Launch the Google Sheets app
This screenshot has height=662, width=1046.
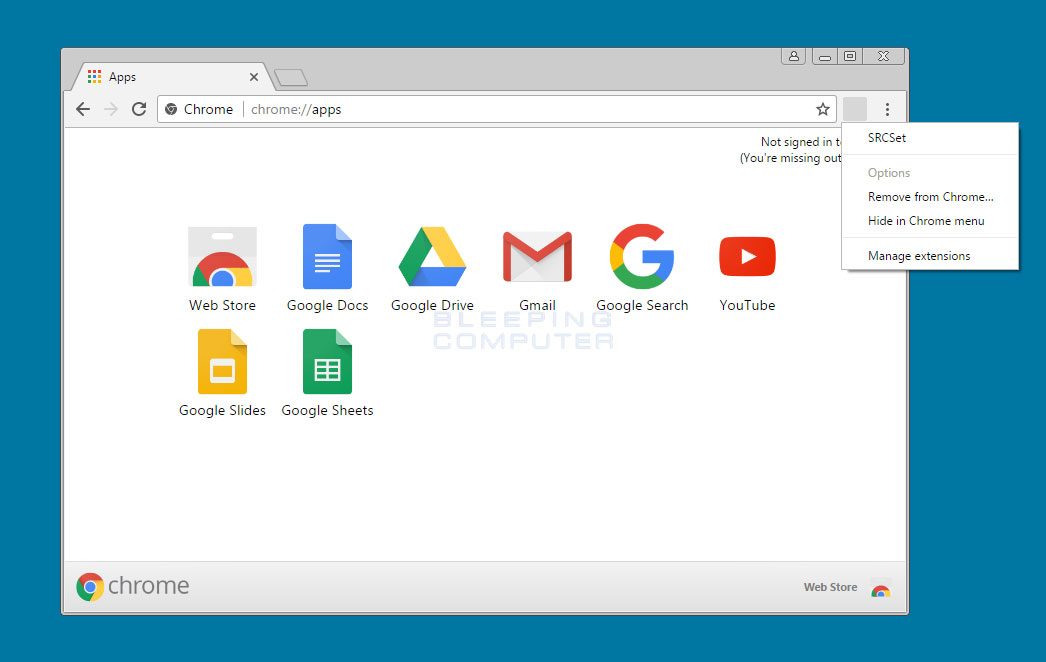[327, 362]
